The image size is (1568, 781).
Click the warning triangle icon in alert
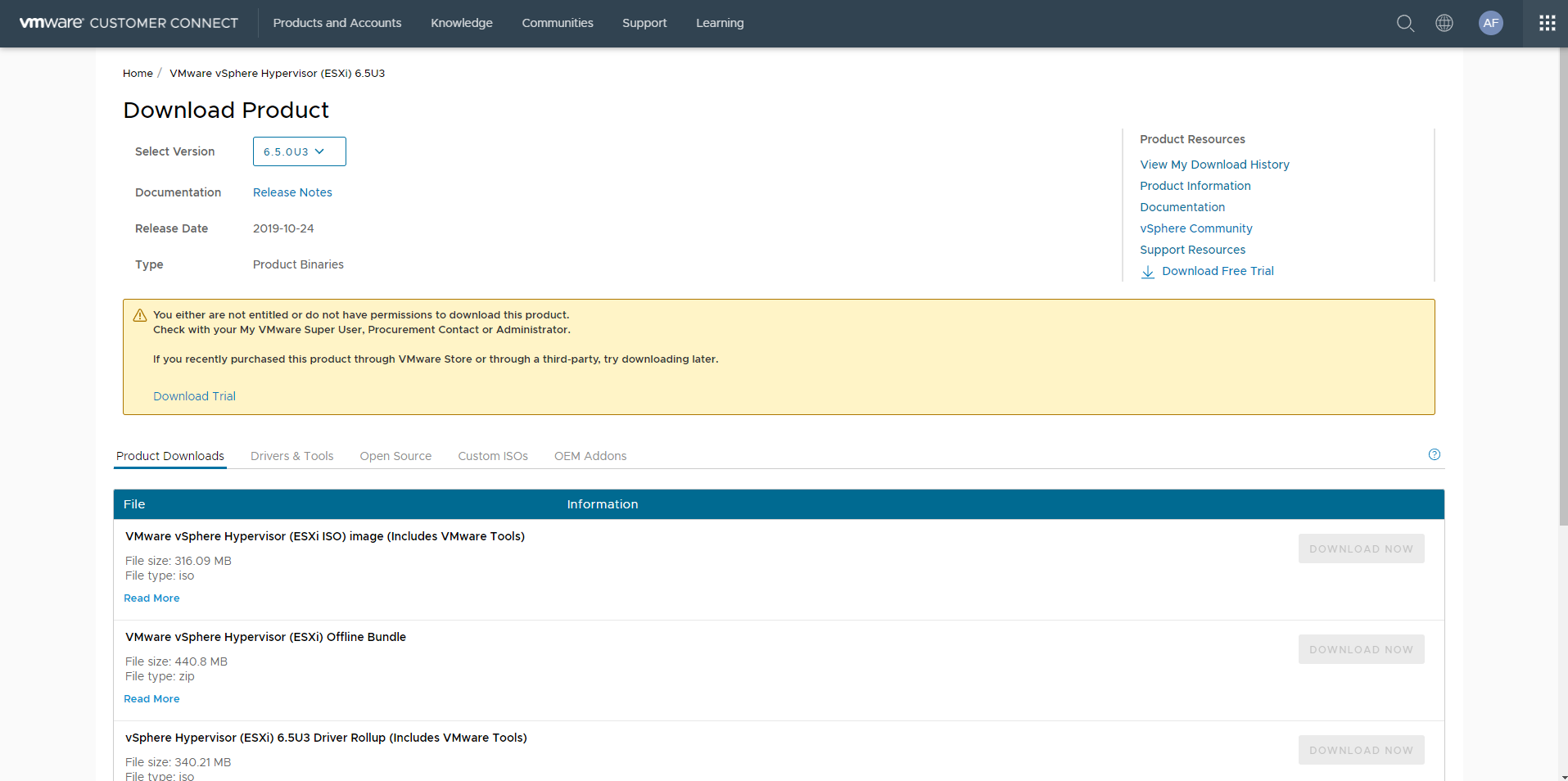coord(140,315)
